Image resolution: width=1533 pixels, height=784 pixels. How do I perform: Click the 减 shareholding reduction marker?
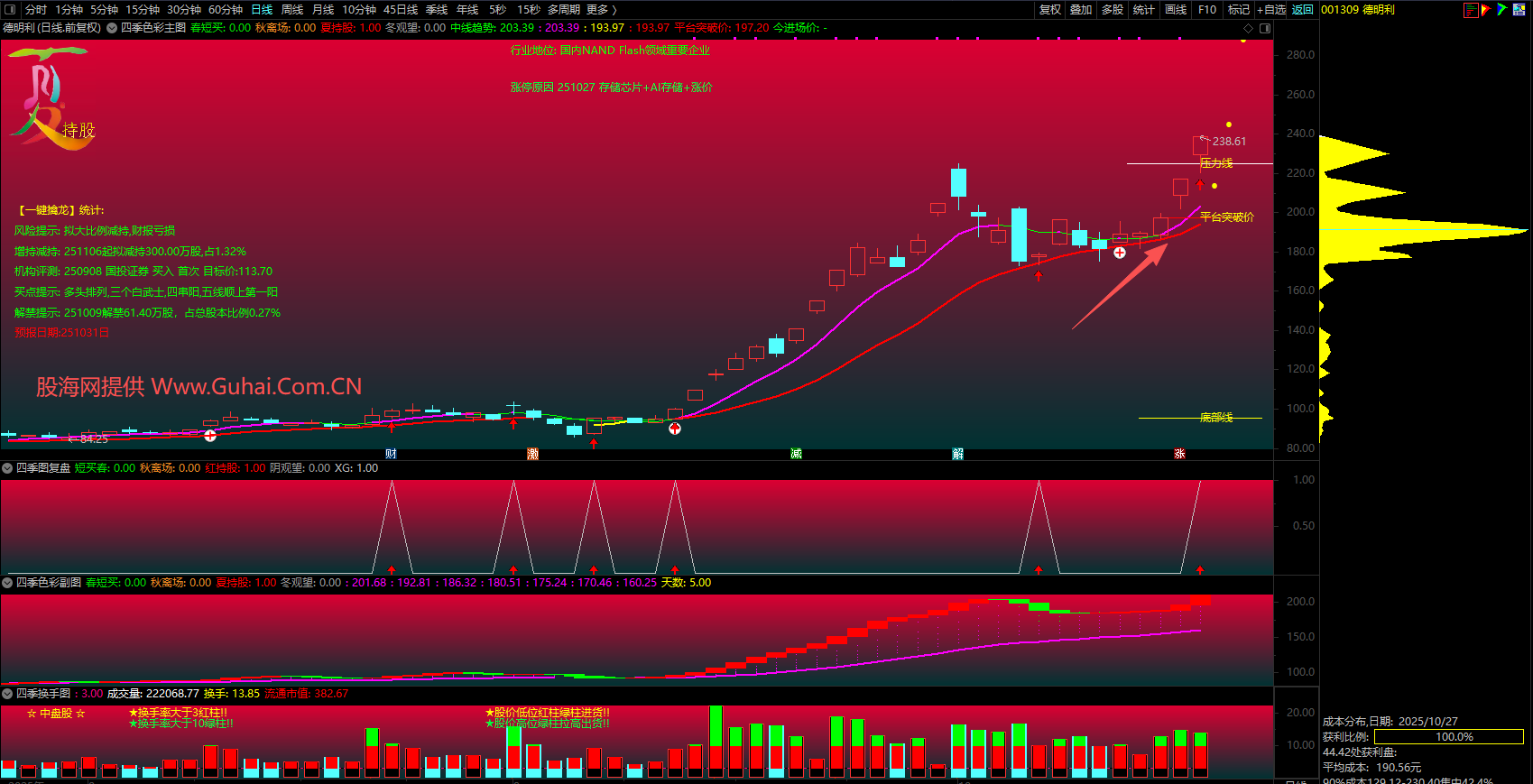click(x=796, y=454)
